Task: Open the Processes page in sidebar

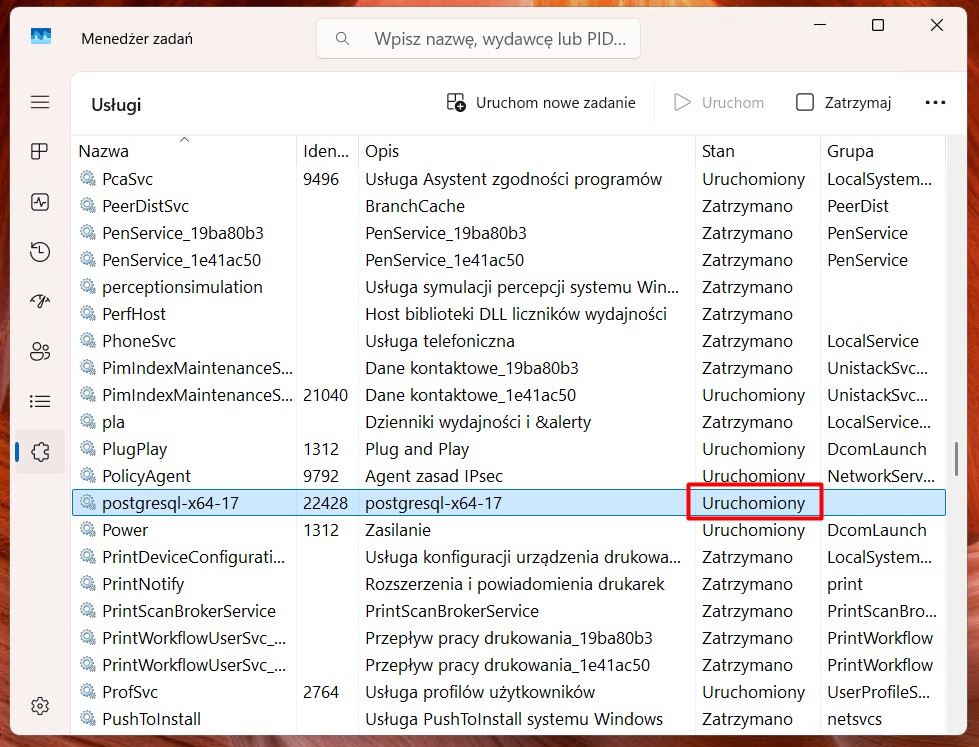Action: [40, 151]
